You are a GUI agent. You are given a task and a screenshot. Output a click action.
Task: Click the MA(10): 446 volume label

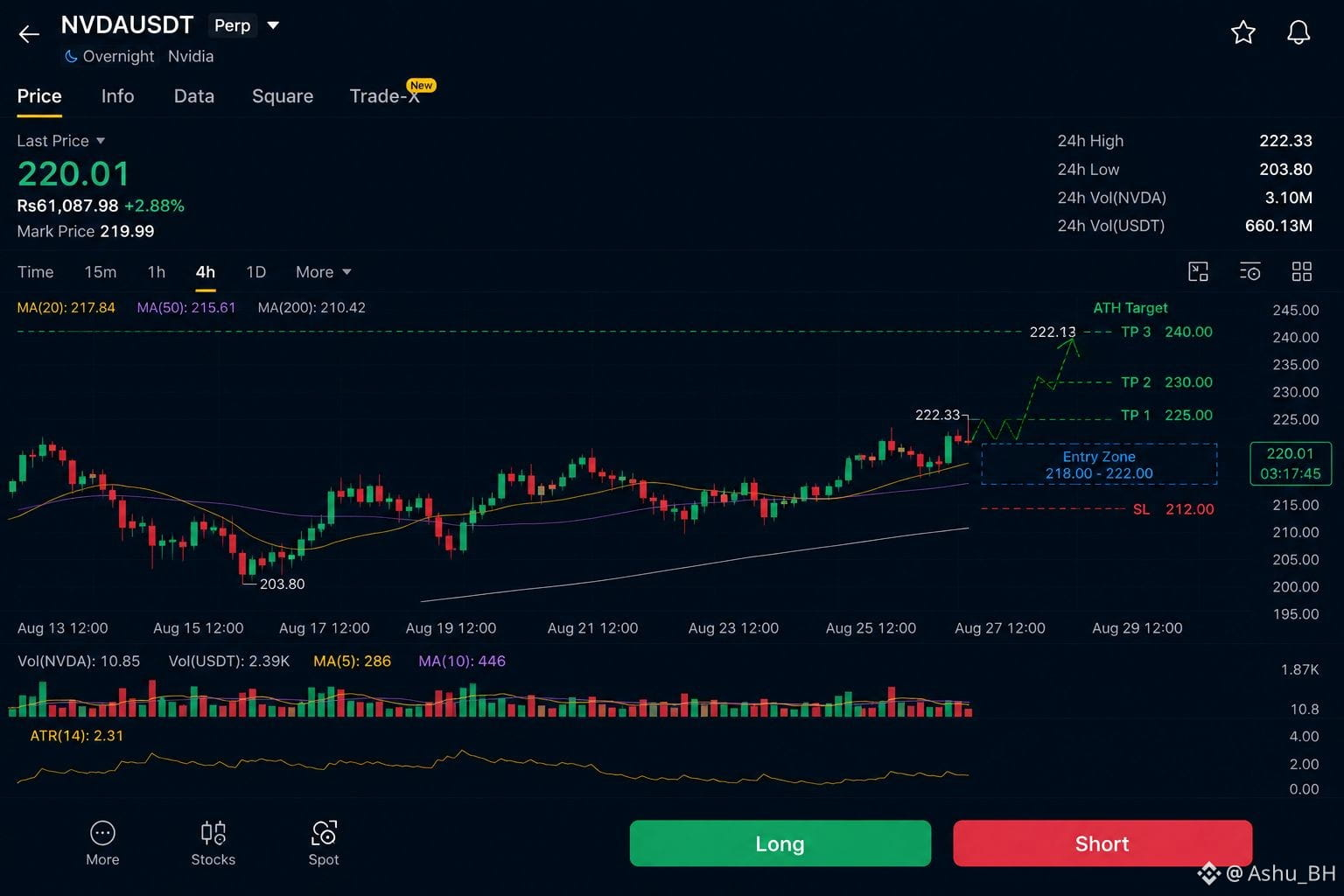pos(462,661)
